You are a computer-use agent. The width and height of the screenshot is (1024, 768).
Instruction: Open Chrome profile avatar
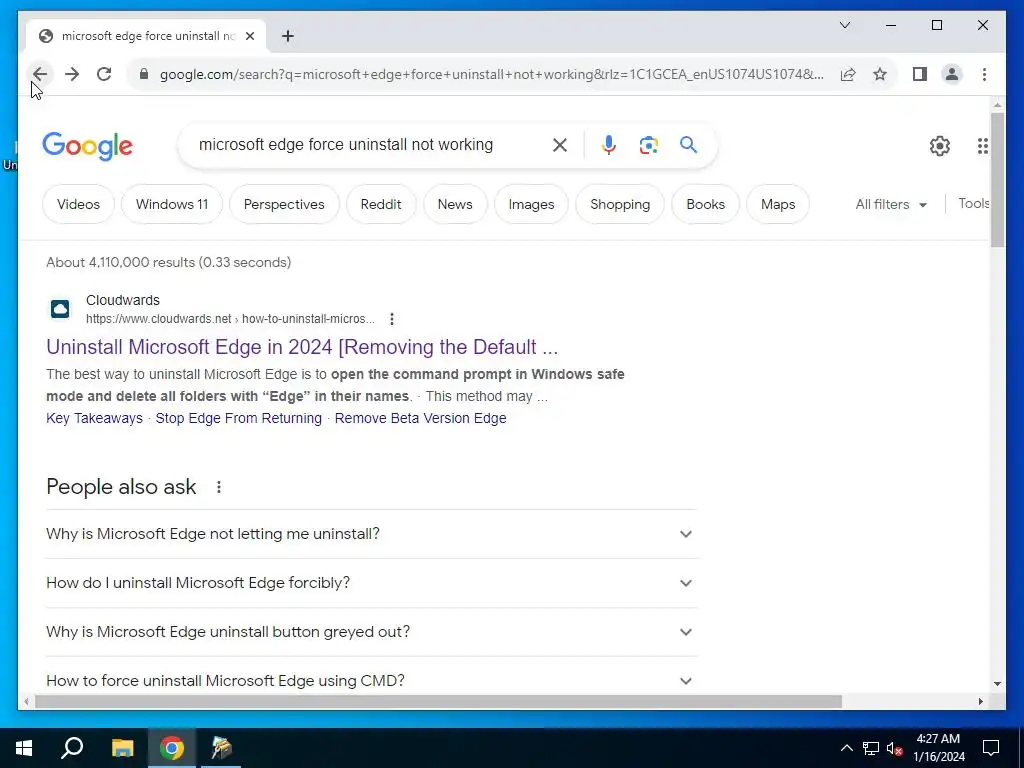(x=952, y=74)
